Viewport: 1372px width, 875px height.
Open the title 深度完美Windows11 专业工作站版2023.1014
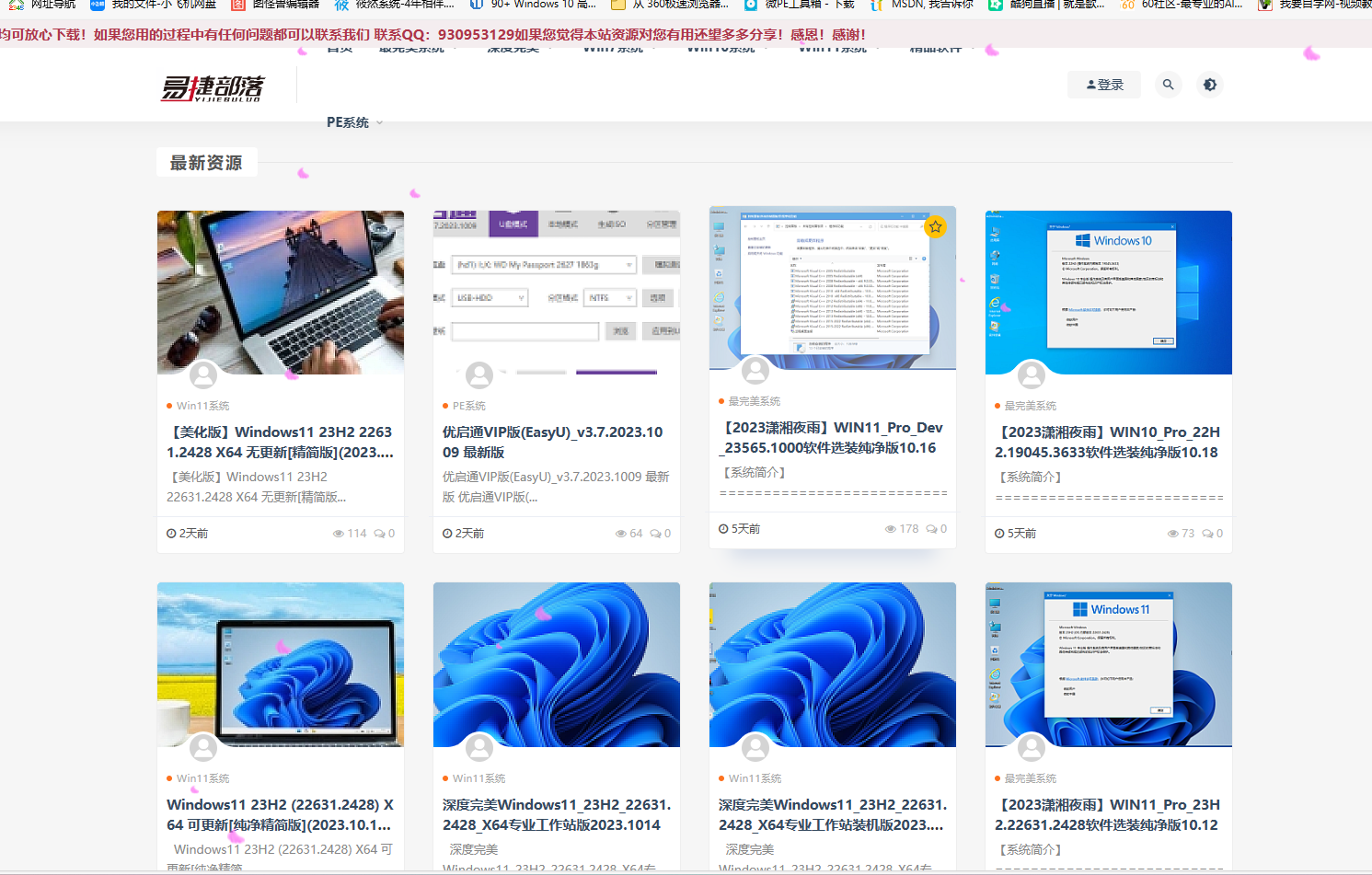tap(557, 814)
